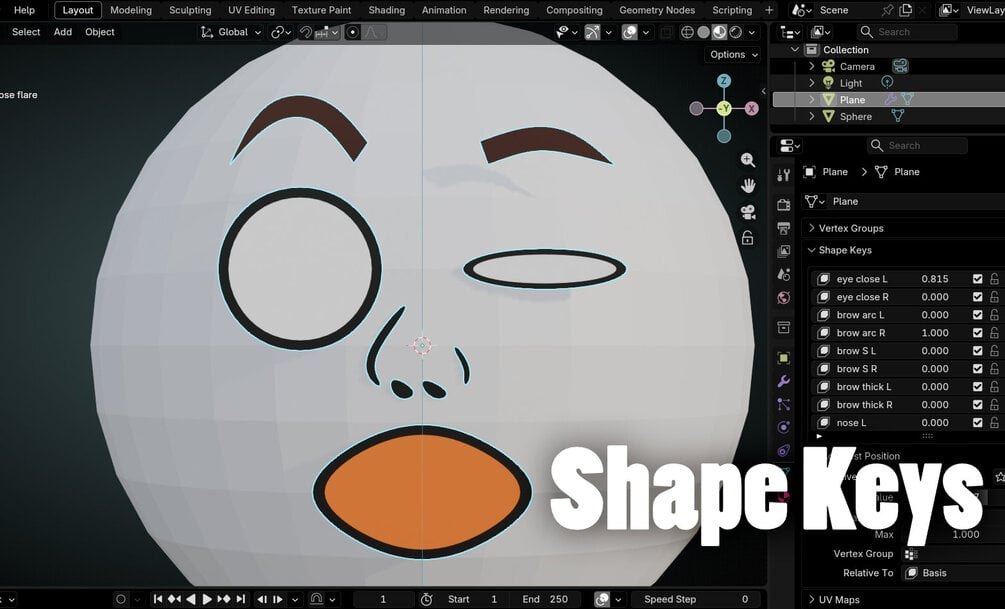Toggle proportional editing icon

[x=353, y=32]
